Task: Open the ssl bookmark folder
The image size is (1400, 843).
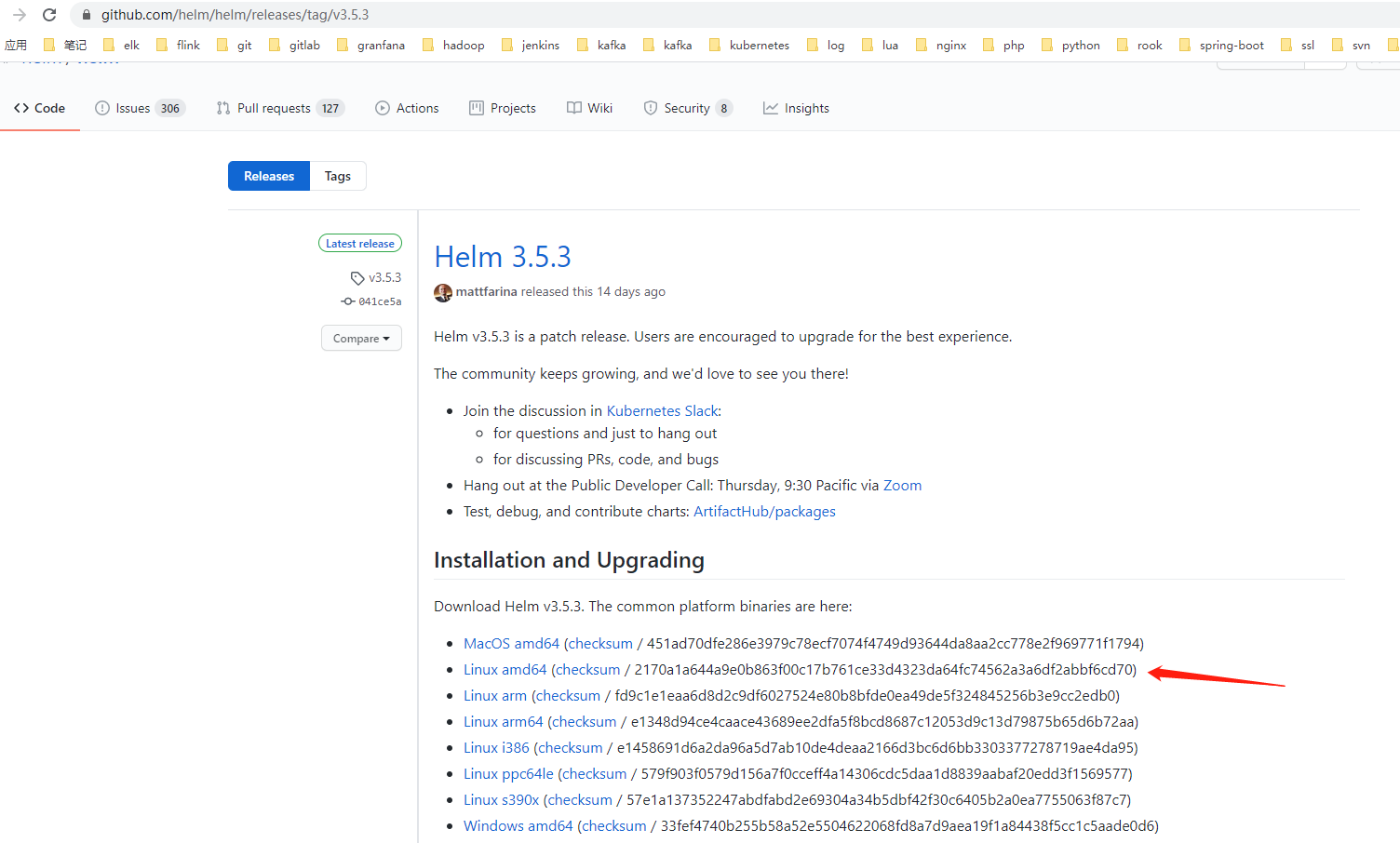Action: (x=1298, y=45)
